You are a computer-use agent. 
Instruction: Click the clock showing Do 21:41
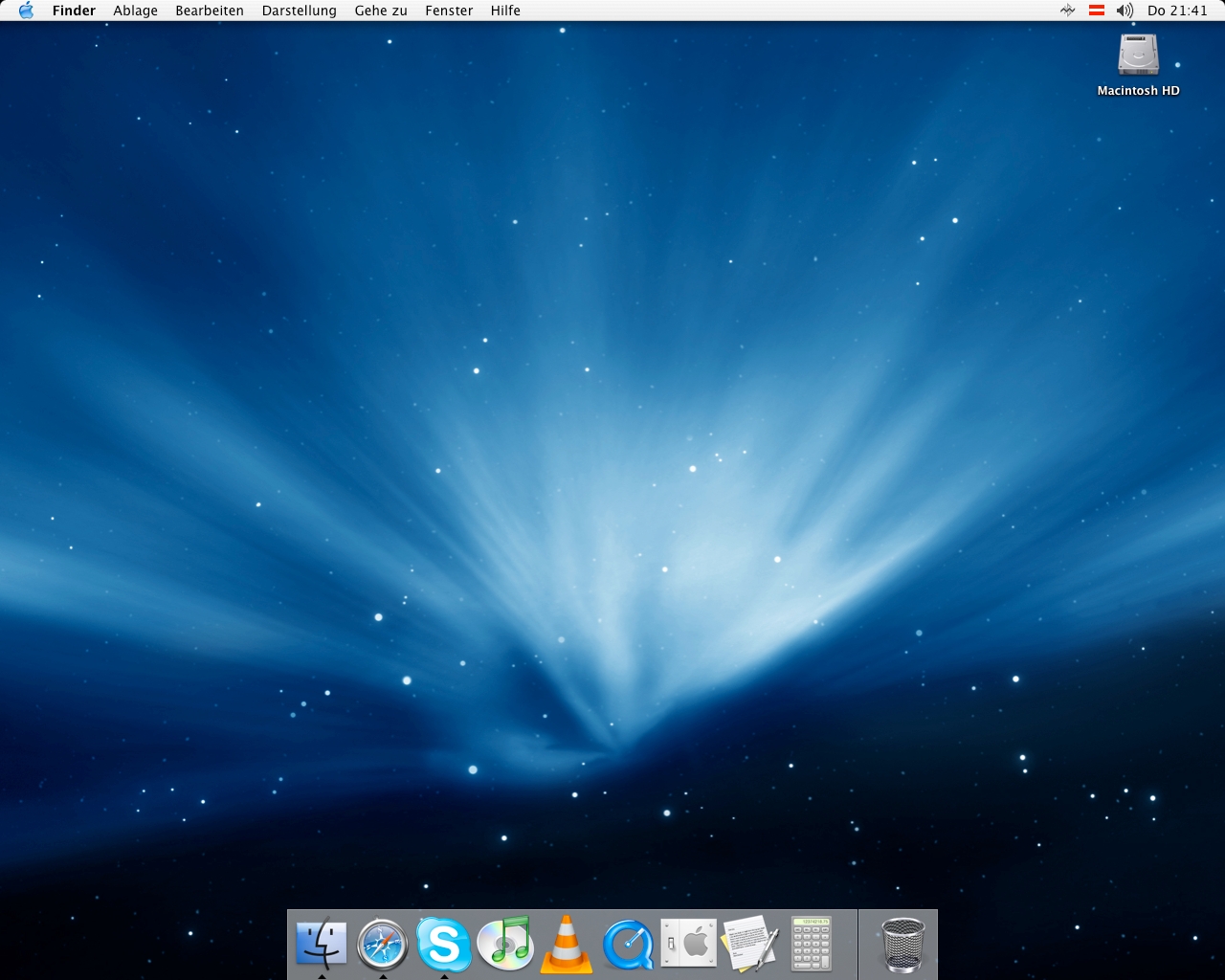coord(1177,11)
